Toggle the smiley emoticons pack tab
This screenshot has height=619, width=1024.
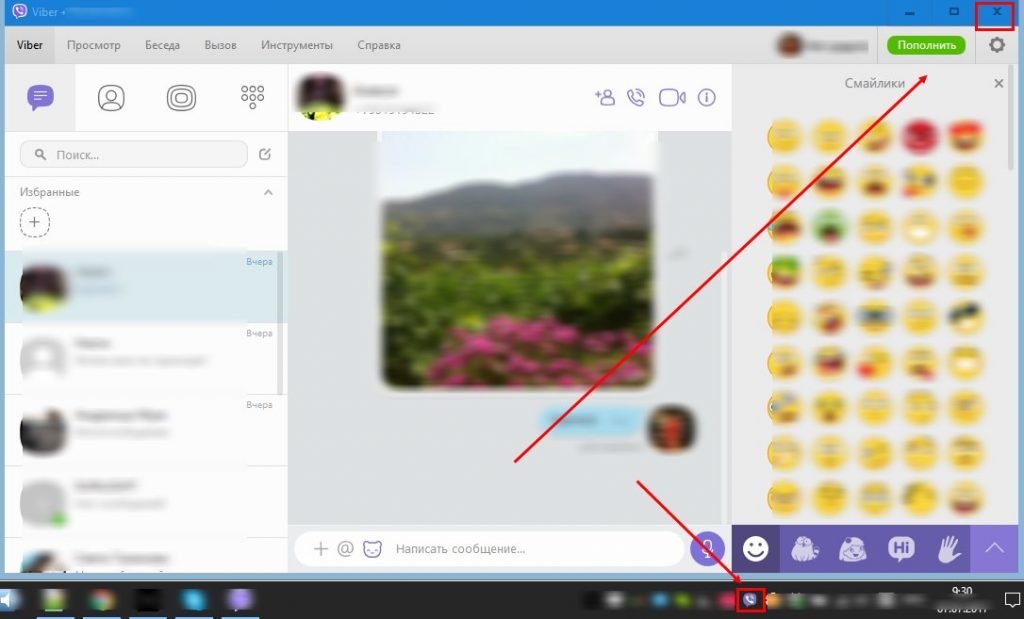[x=756, y=548]
